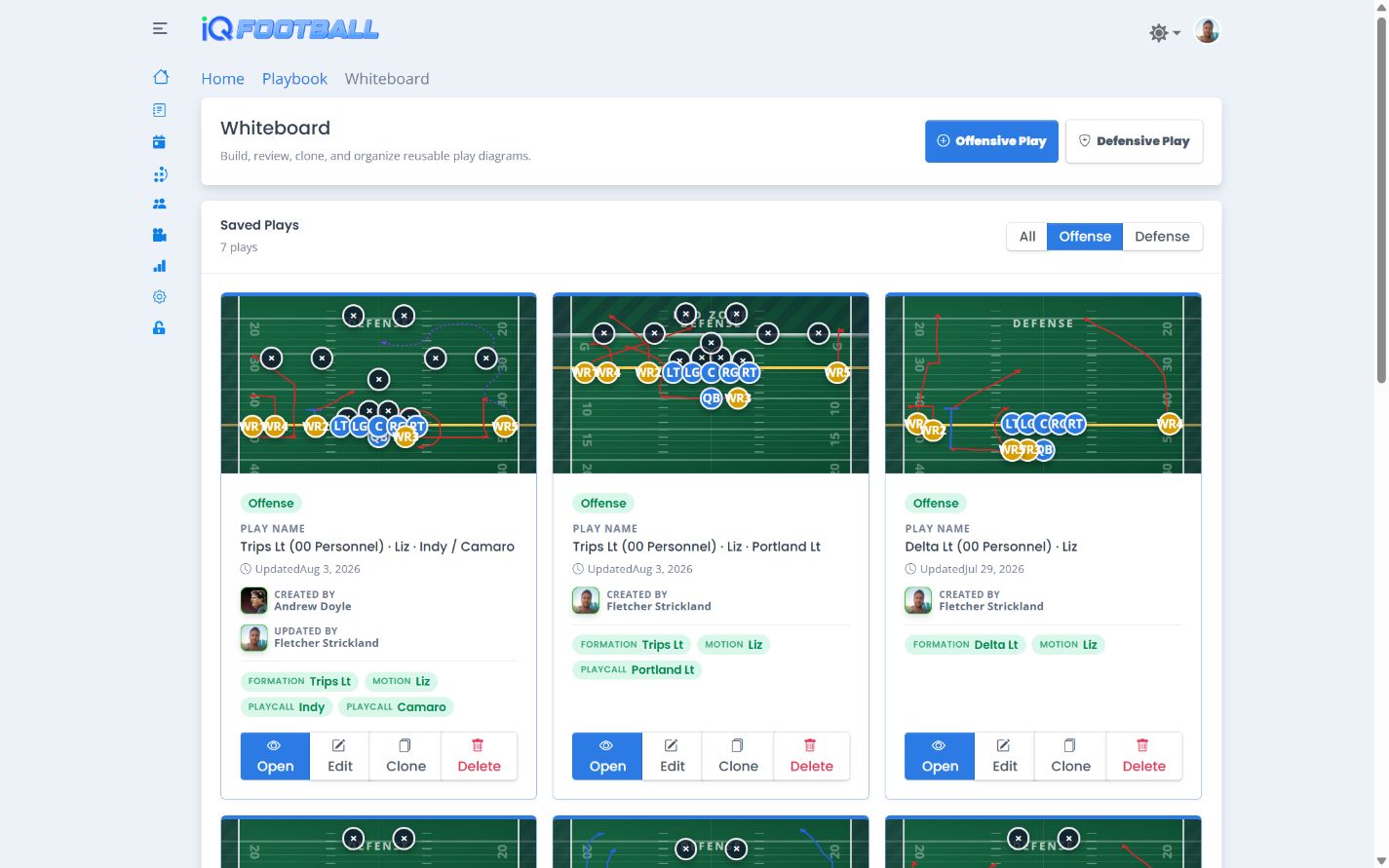Image resolution: width=1389 pixels, height=868 pixels.
Task: Clone the Delta Lt play
Action: [1070, 757]
